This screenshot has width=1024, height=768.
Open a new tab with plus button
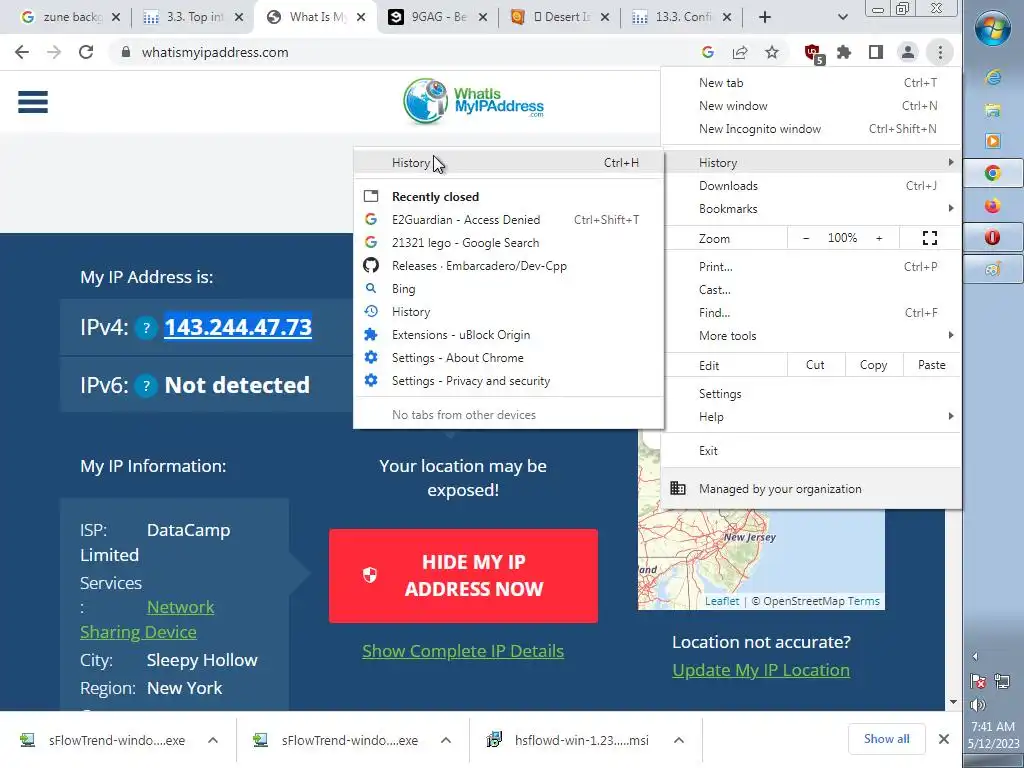[765, 17]
